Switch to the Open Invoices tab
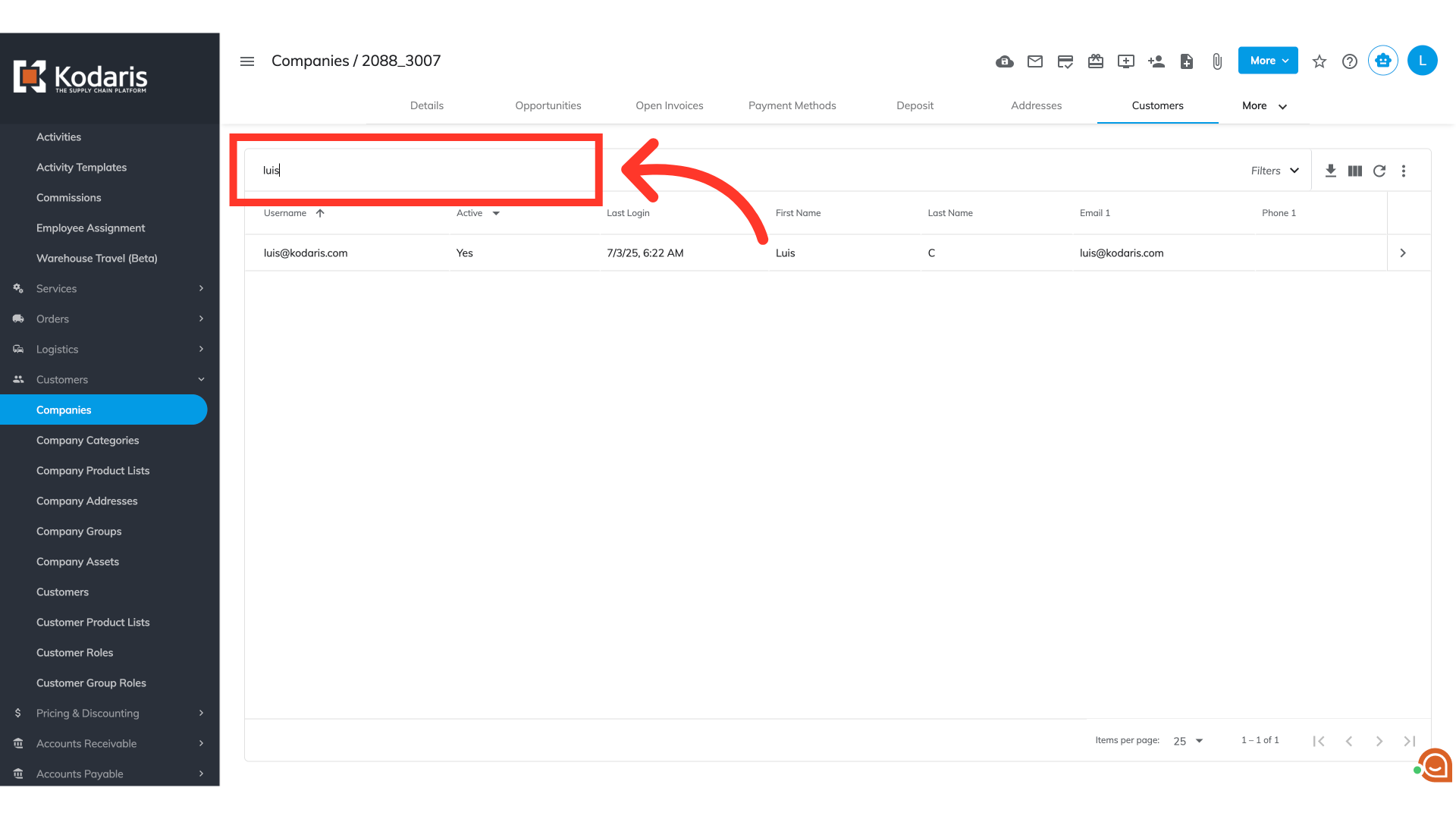The image size is (1456, 819). point(669,105)
